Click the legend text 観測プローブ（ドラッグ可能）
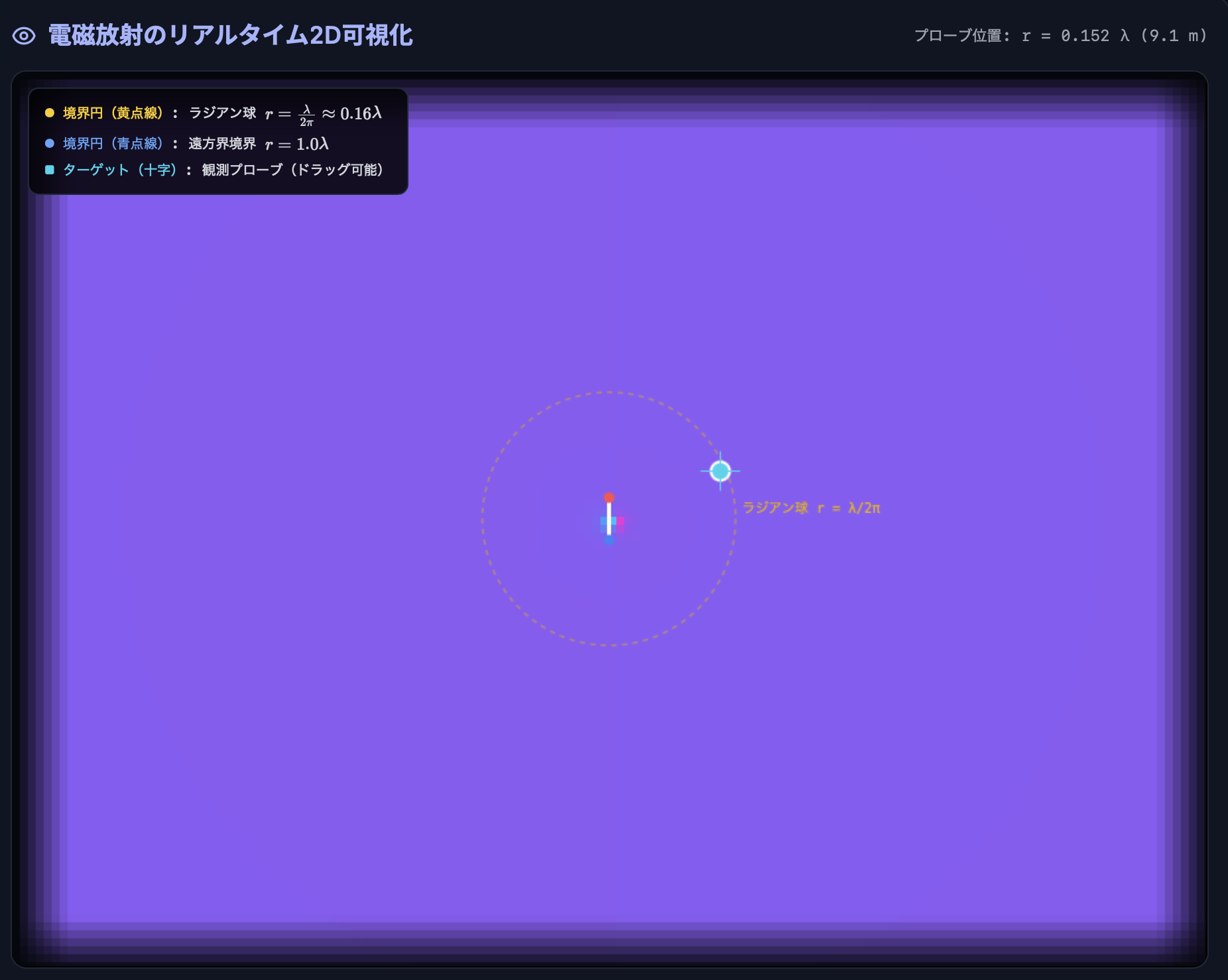Viewport: 1228px width, 980px height. point(292,170)
